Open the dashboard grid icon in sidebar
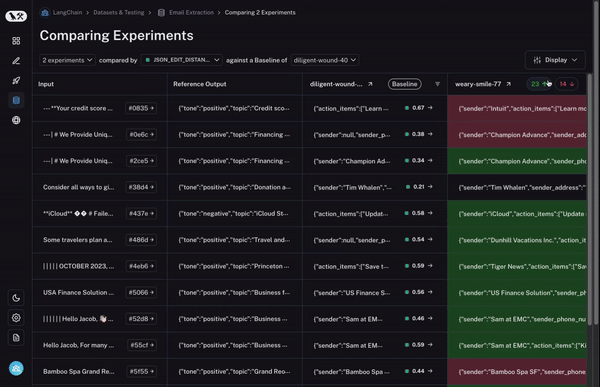This screenshot has width=600, height=387. point(16,41)
